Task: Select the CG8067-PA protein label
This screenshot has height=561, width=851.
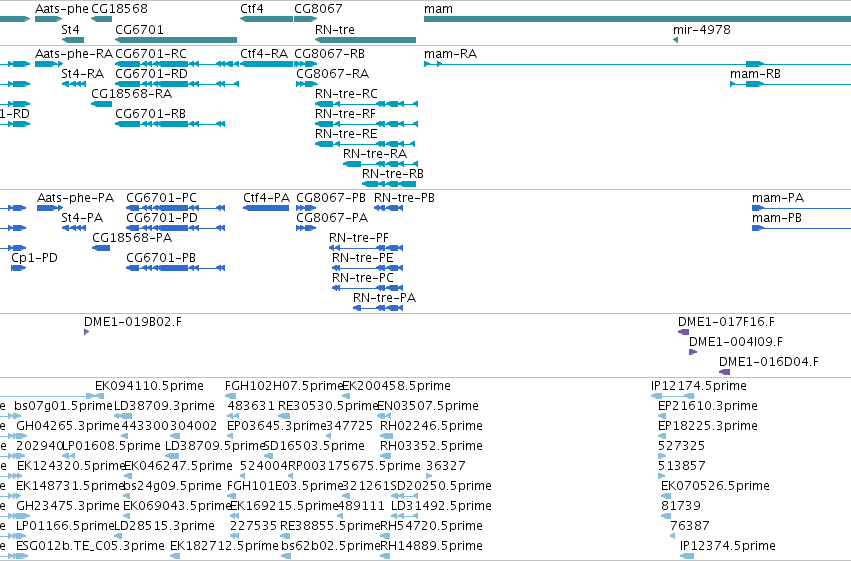Action: [x=332, y=218]
